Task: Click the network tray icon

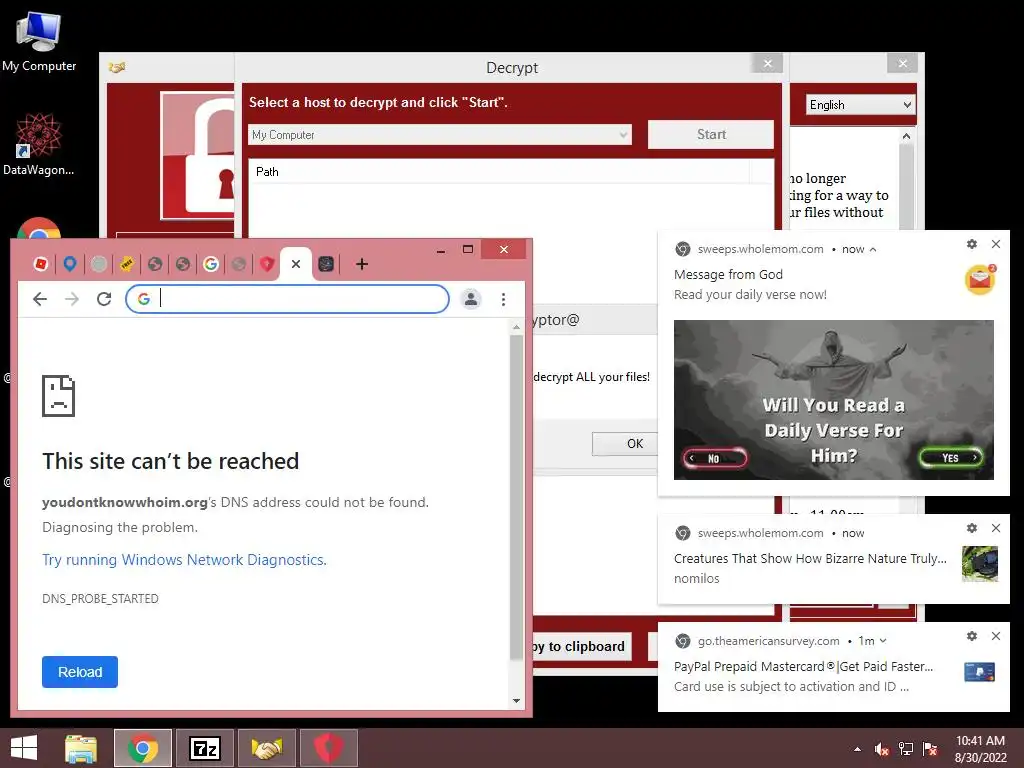Action: [906, 749]
